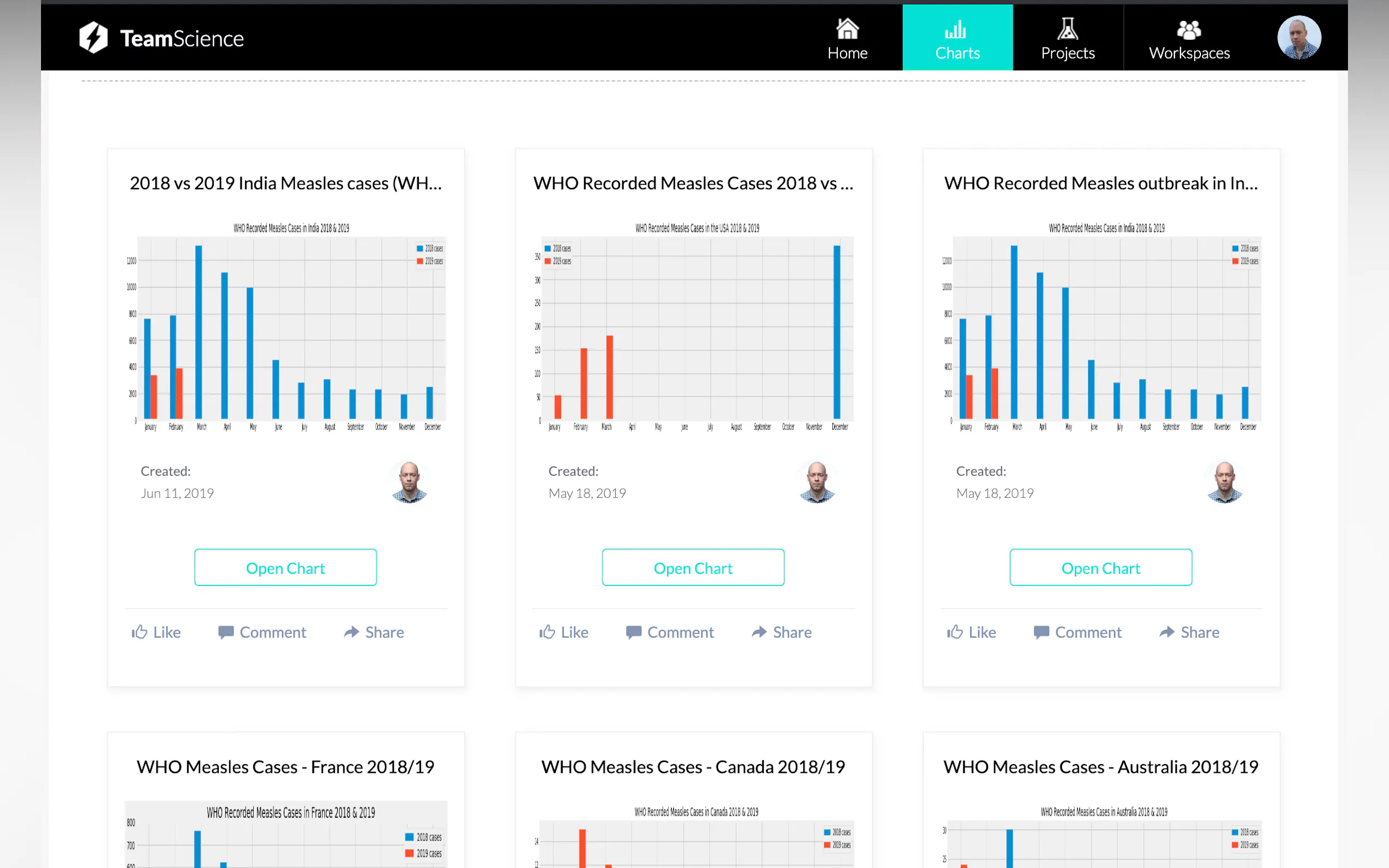1389x868 pixels.
Task: Share the Measles outbreak in India chart
Action: [1189, 632]
